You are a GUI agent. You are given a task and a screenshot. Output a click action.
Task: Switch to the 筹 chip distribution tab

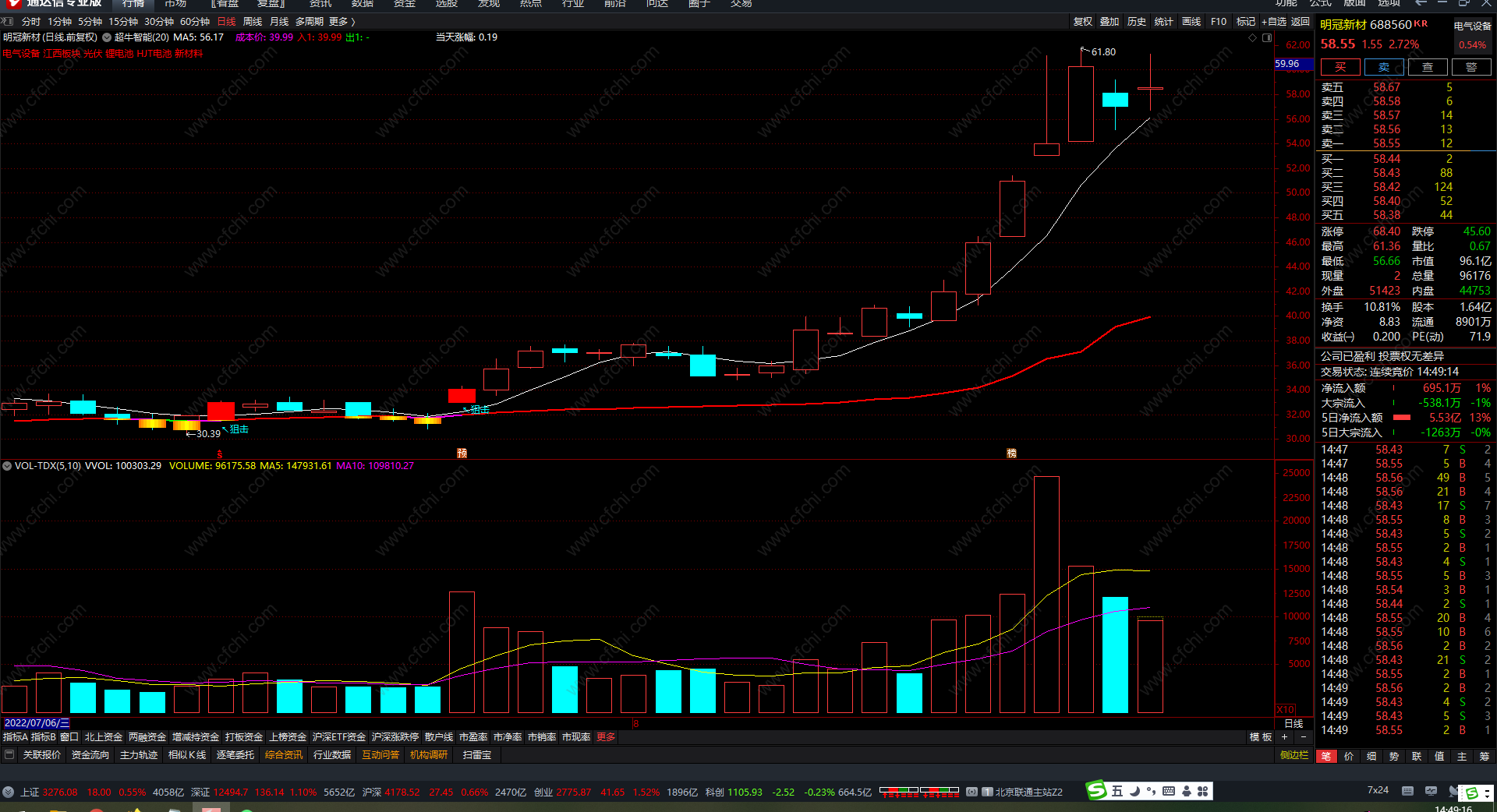1485,756
